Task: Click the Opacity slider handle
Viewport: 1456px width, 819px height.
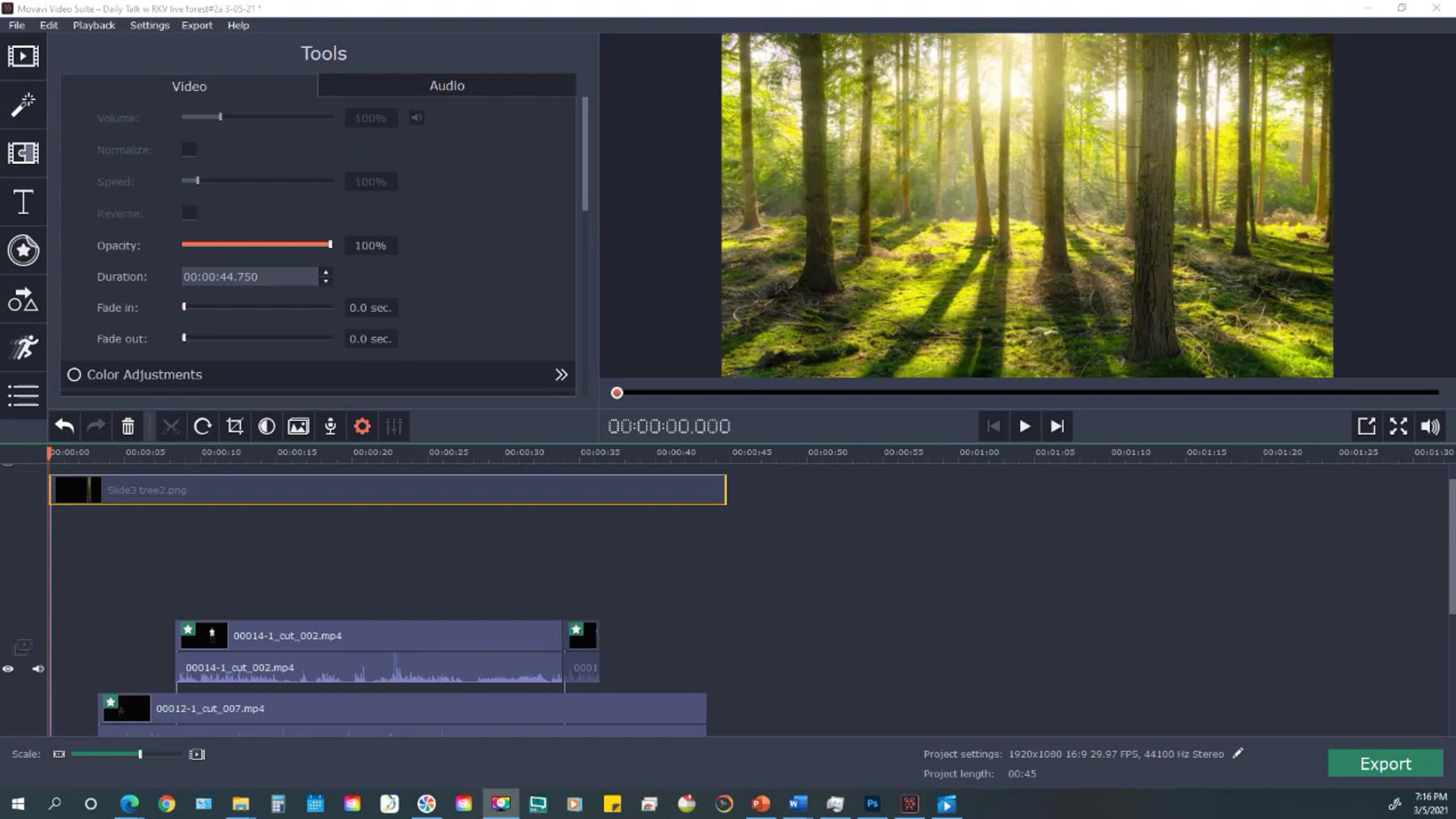Action: [x=330, y=244]
